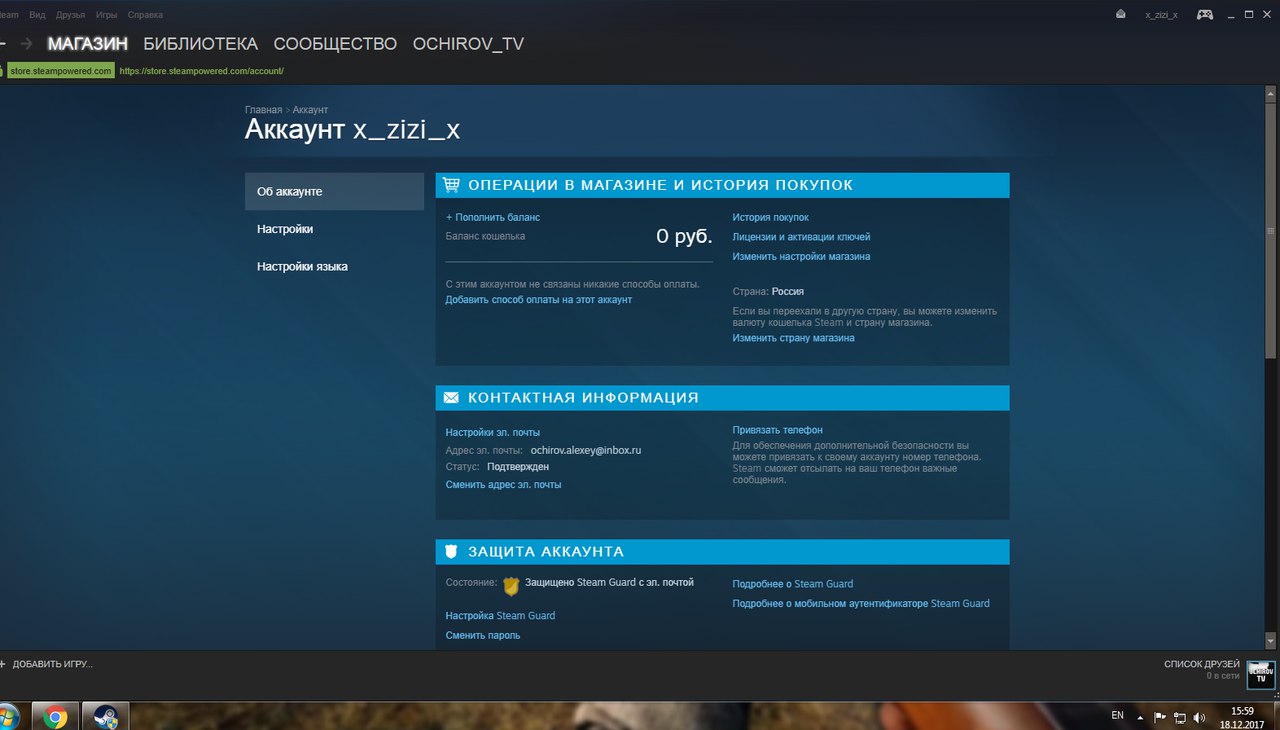Viewport: 1280px width, 730px height.
Task: Click the store.steampowered.com site badge
Action: click(60, 71)
